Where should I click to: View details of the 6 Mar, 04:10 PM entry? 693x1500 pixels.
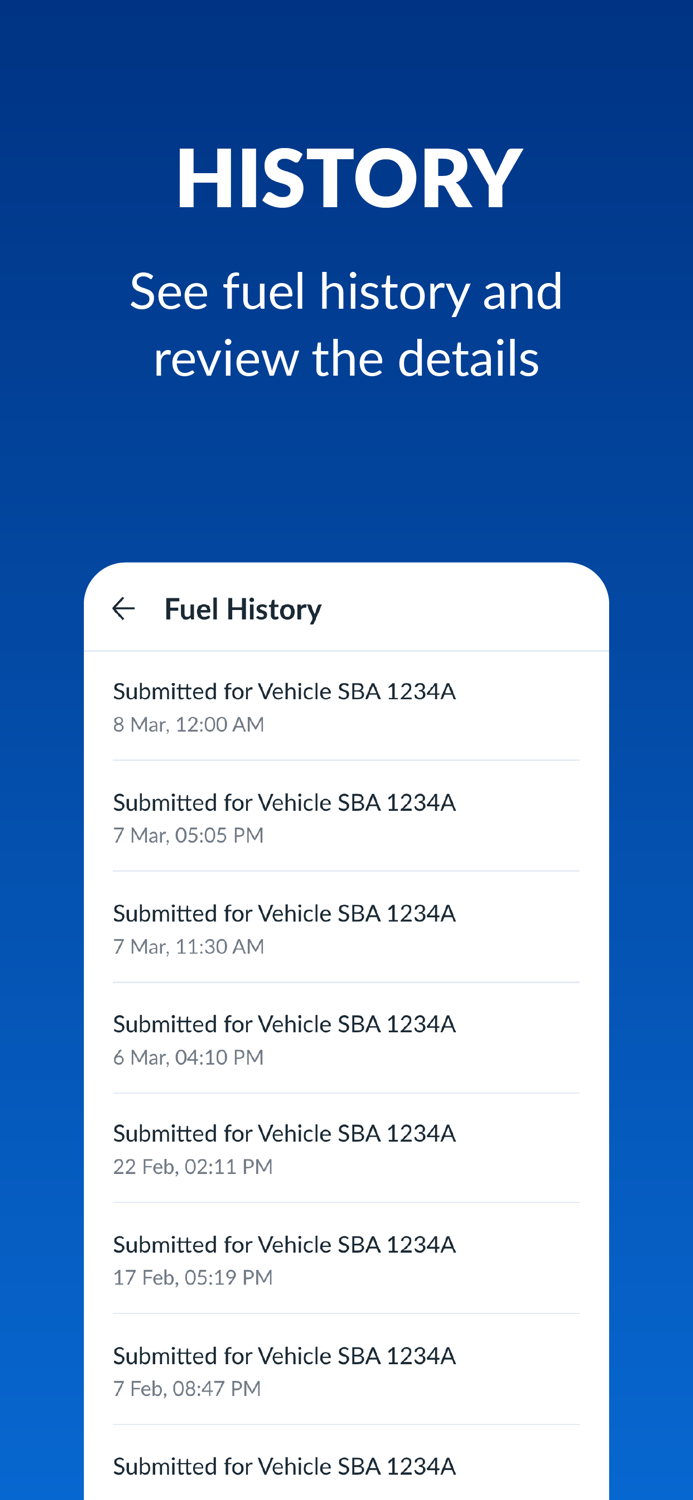point(285,1037)
